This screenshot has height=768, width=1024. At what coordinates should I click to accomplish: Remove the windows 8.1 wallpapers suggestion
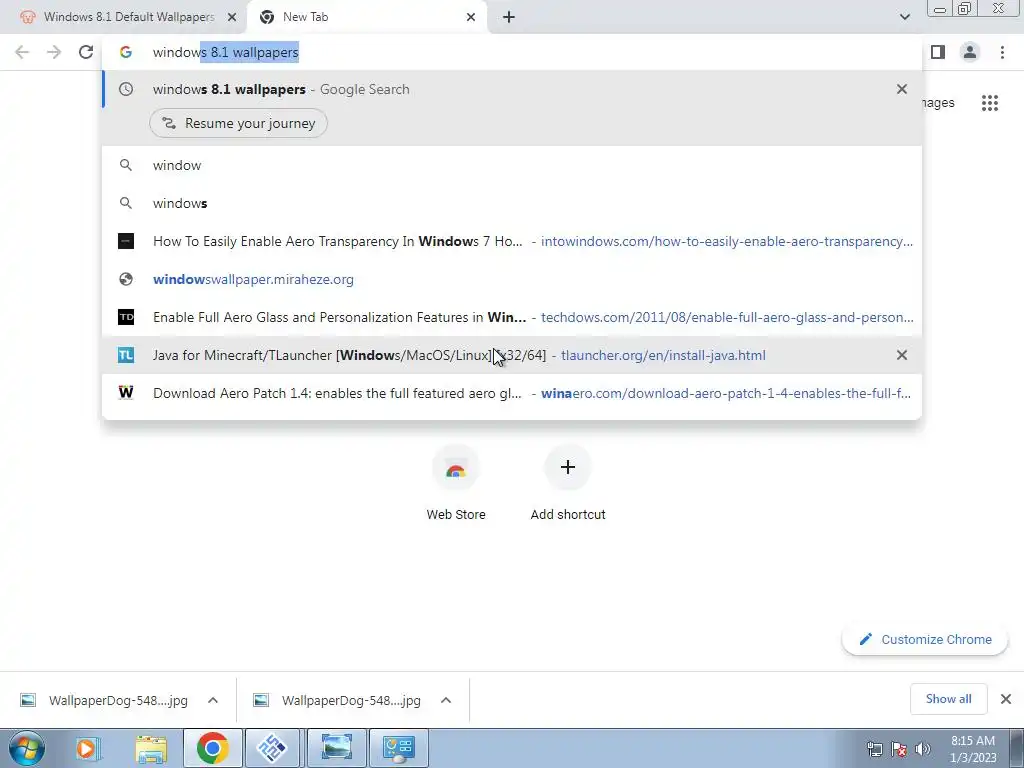(902, 89)
